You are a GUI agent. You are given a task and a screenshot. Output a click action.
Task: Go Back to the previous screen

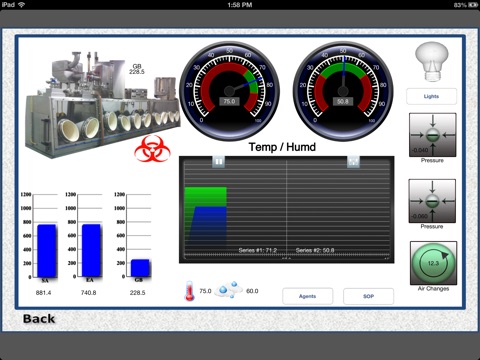click(39, 319)
